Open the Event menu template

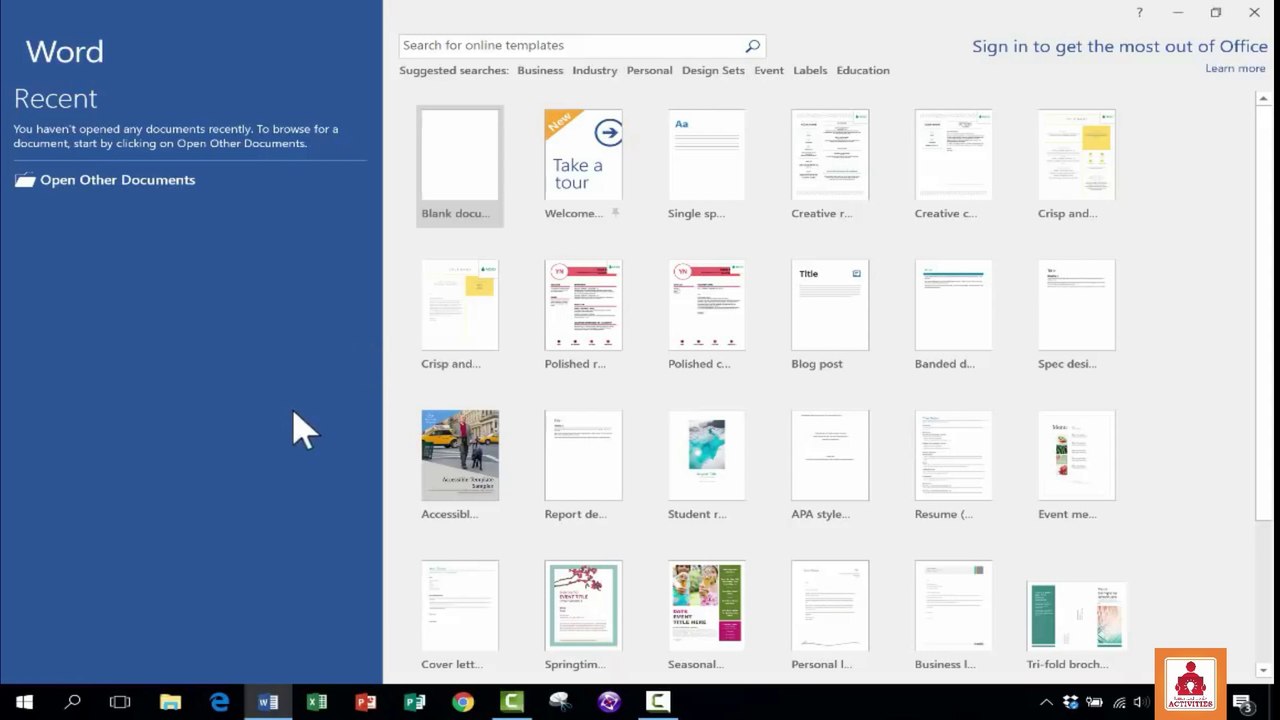(1076, 466)
